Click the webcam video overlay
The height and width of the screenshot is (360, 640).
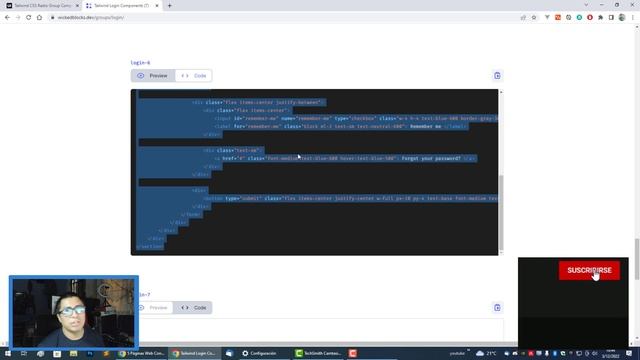(74, 313)
